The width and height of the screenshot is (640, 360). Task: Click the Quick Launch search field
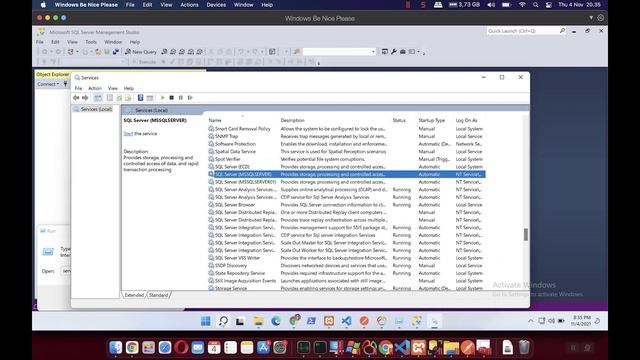coord(523,31)
